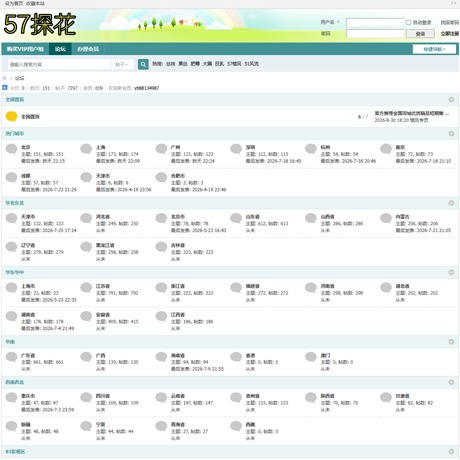460x460 pixels.
Task: Open the 辽宁省 forum link
Action: pos(28,245)
